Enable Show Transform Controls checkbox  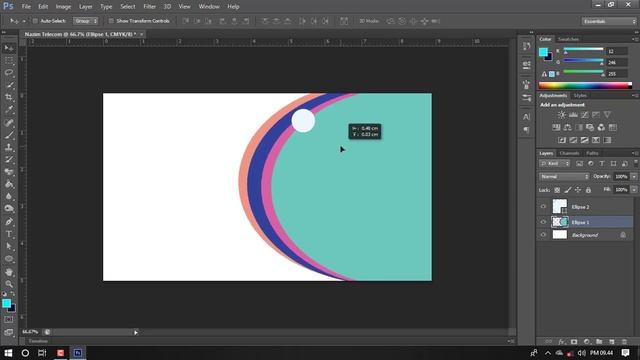pyautogui.click(x=111, y=21)
